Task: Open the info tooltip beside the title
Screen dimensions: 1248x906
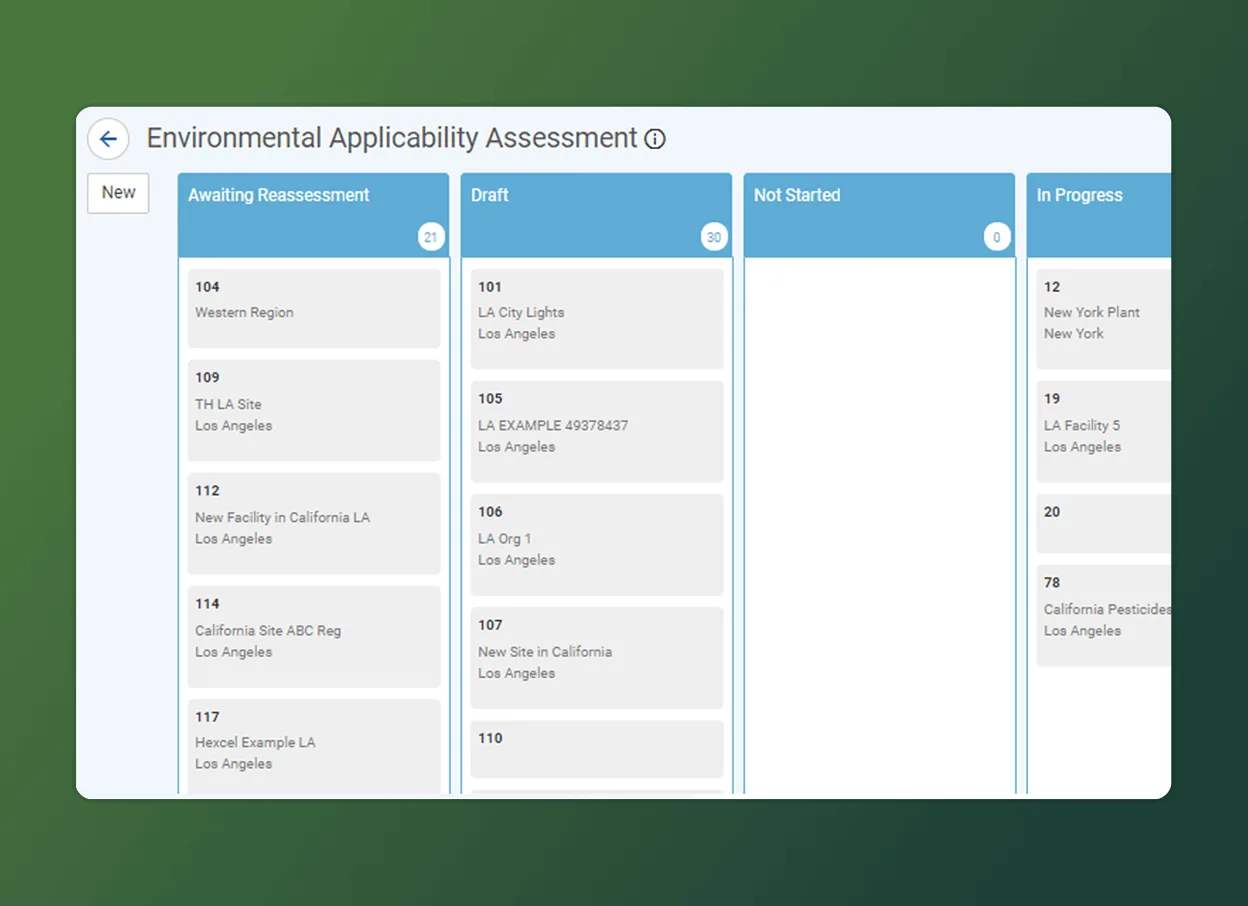Action: tap(655, 139)
